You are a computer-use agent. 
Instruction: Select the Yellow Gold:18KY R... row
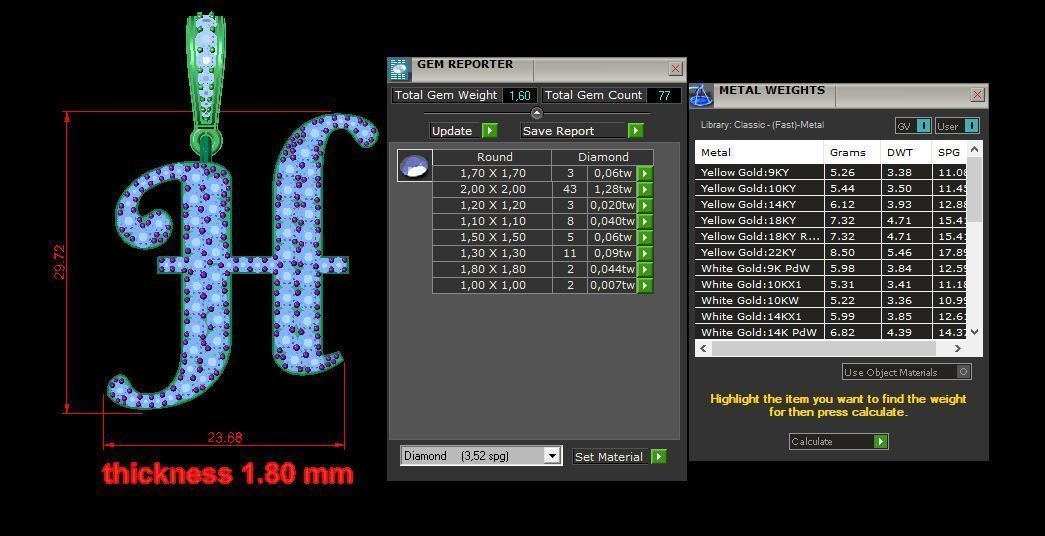click(831, 237)
